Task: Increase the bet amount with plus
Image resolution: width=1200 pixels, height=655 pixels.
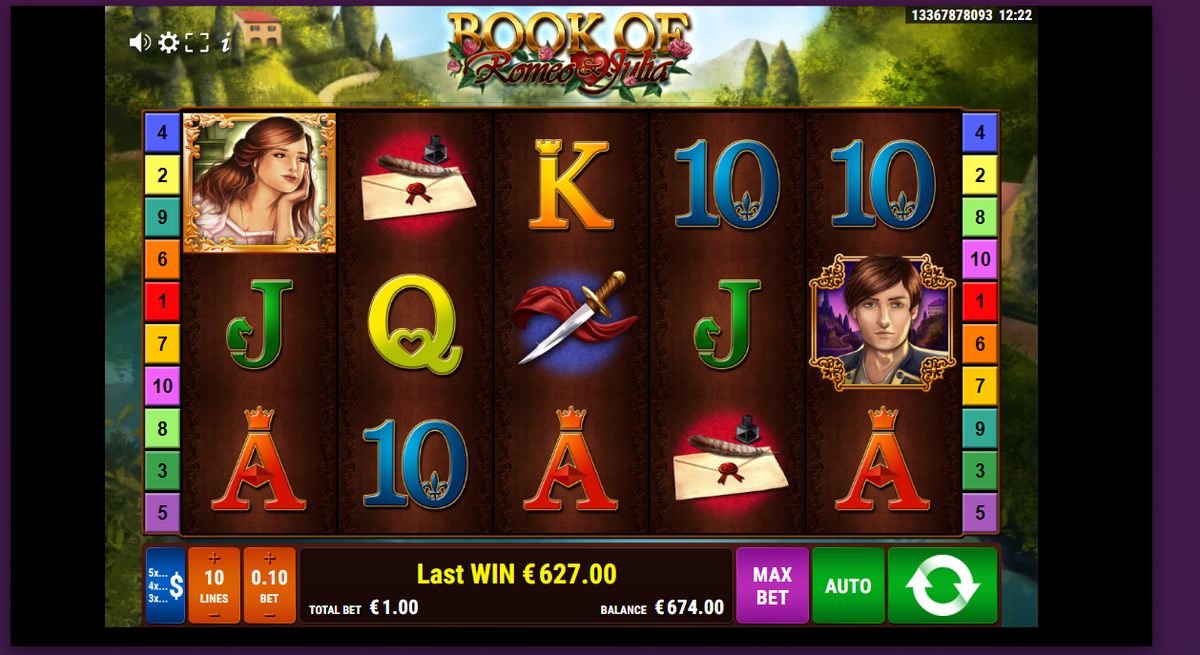Action: [x=269, y=559]
